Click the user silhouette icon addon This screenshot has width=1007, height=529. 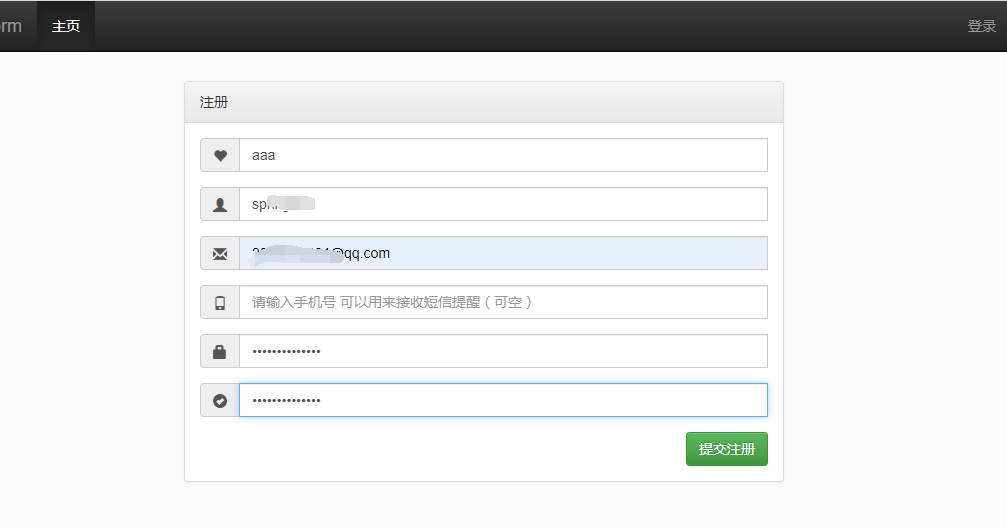pyautogui.click(x=220, y=204)
